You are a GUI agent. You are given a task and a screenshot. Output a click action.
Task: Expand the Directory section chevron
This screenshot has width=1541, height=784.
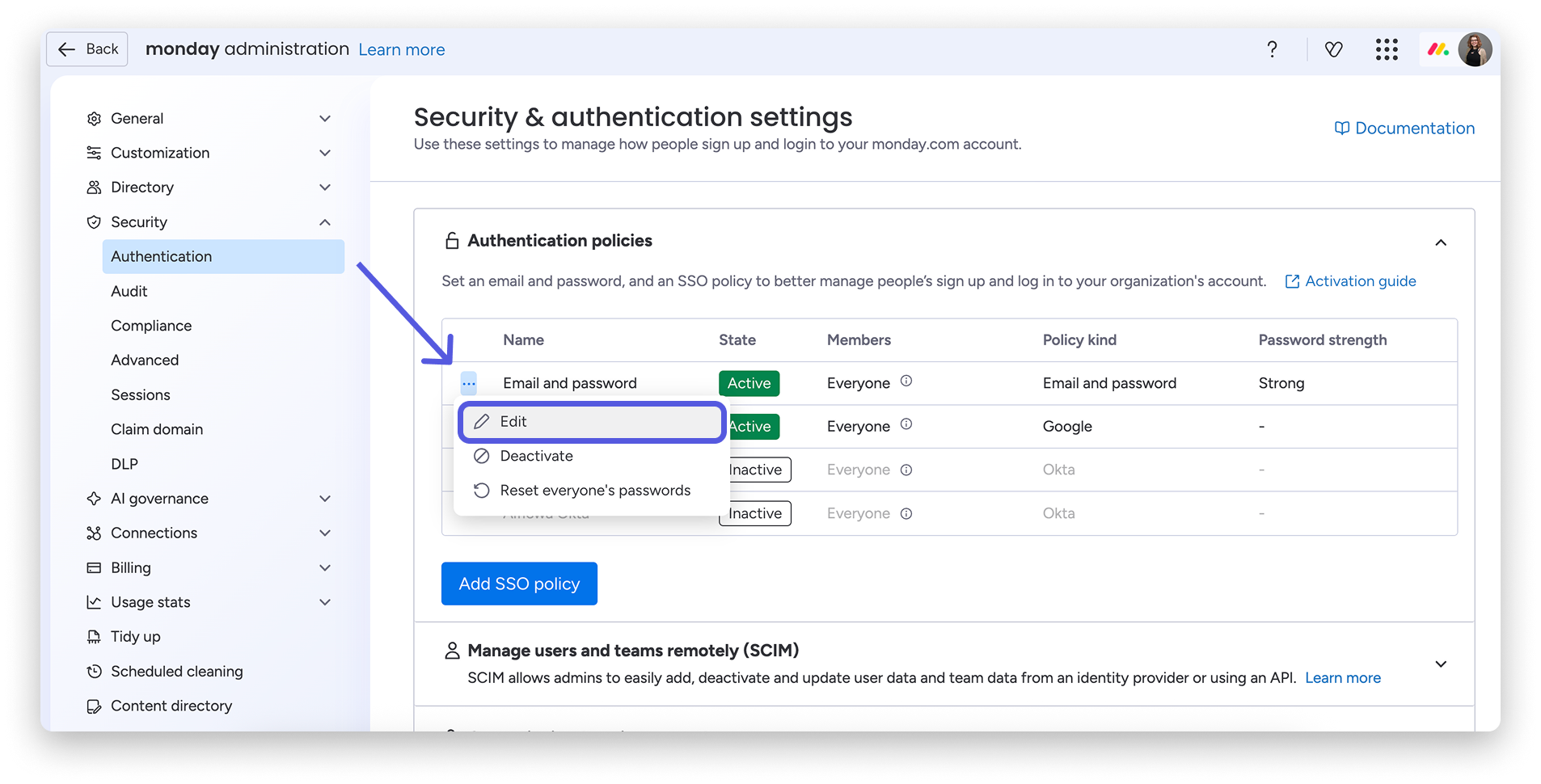325,188
